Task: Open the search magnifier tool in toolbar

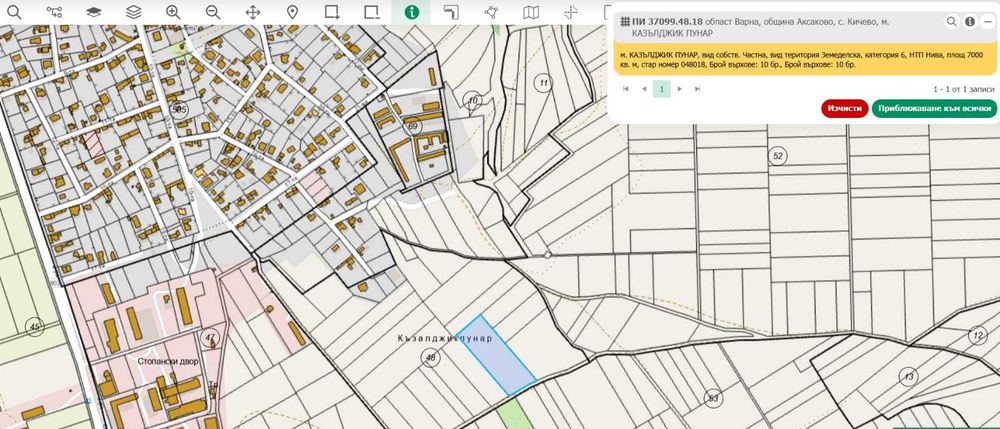Action: (14, 12)
